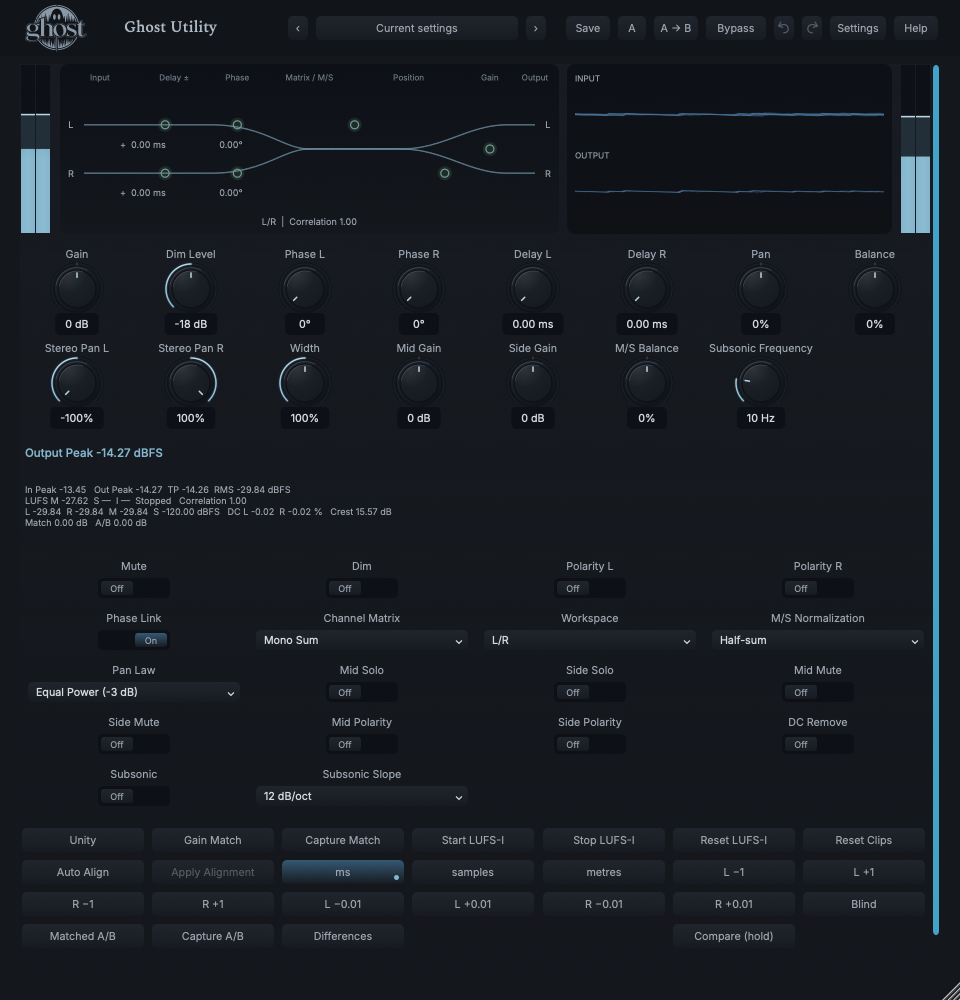Click the Gain Match button

pyautogui.click(x=212, y=840)
